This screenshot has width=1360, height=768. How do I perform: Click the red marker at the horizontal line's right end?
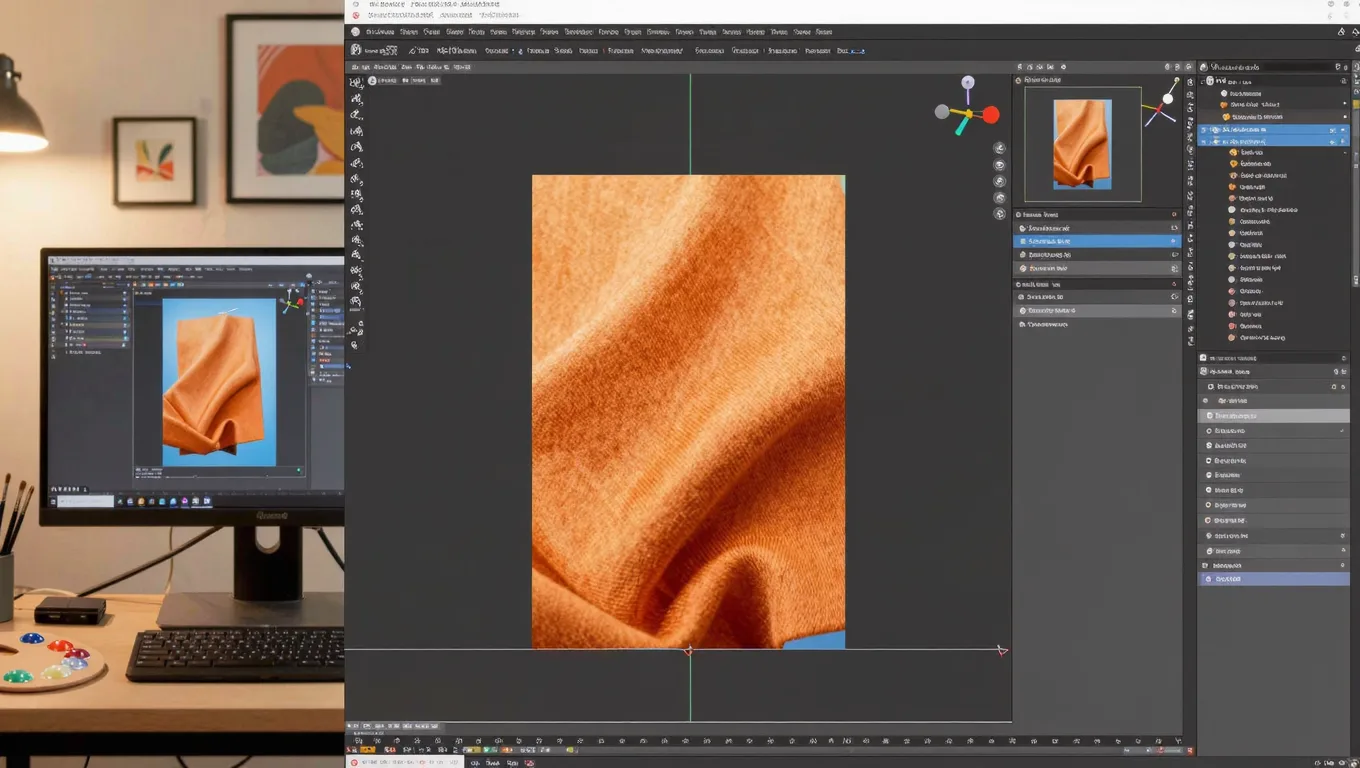[x=1002, y=651]
